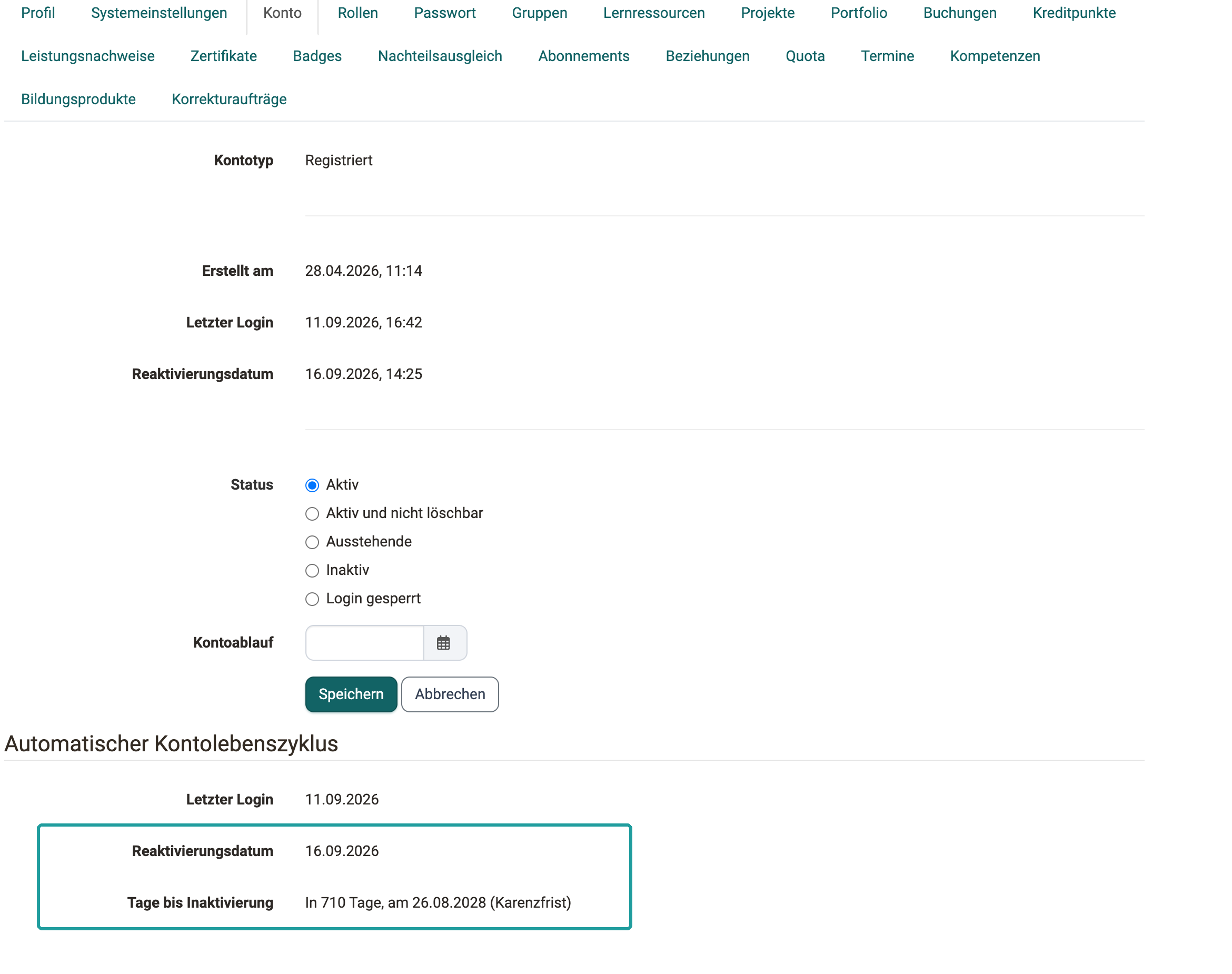Open the Termine tab
This screenshot has height=974, width=1232.
887,56
